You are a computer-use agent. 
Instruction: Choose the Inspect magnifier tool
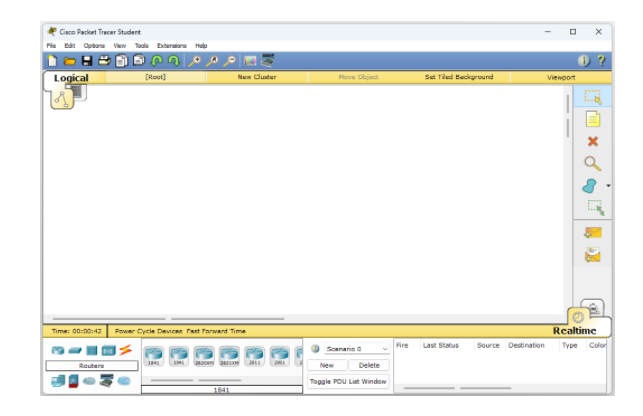(592, 163)
